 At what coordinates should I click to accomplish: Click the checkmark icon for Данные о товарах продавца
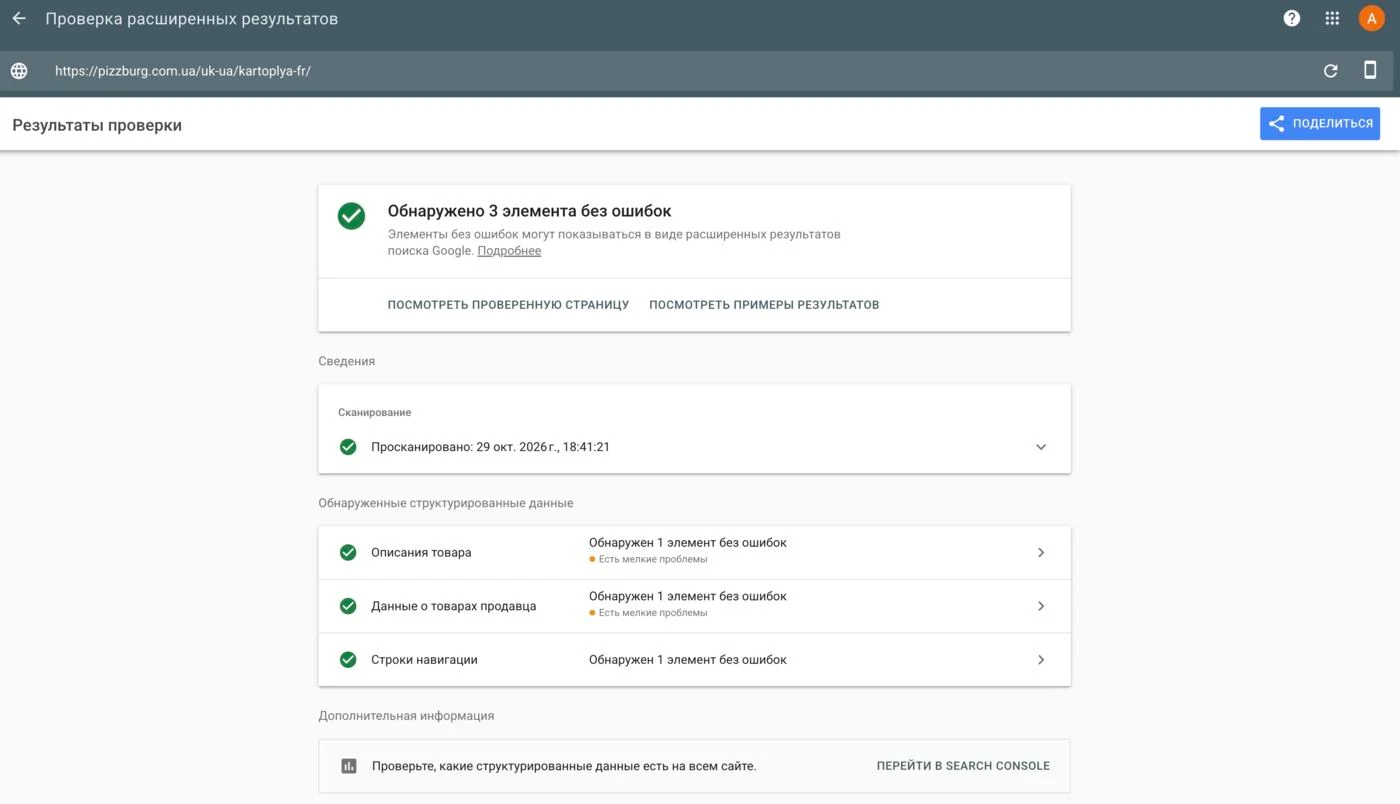[x=348, y=606]
